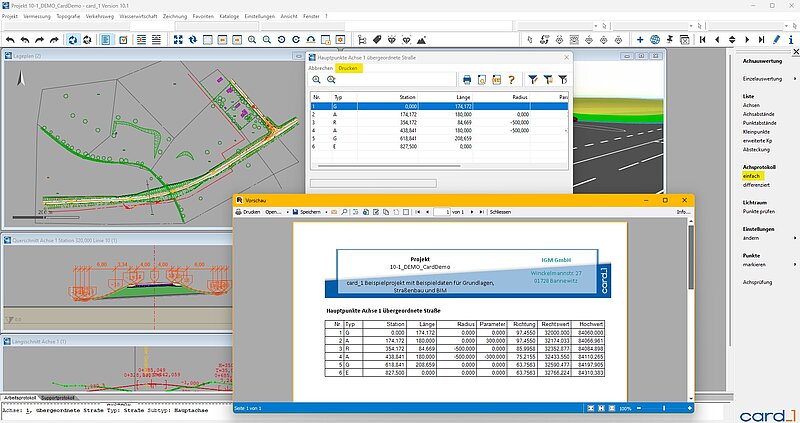This screenshot has width=800, height=423.
Task: Open the Vermessung menu
Action: (x=37, y=16)
